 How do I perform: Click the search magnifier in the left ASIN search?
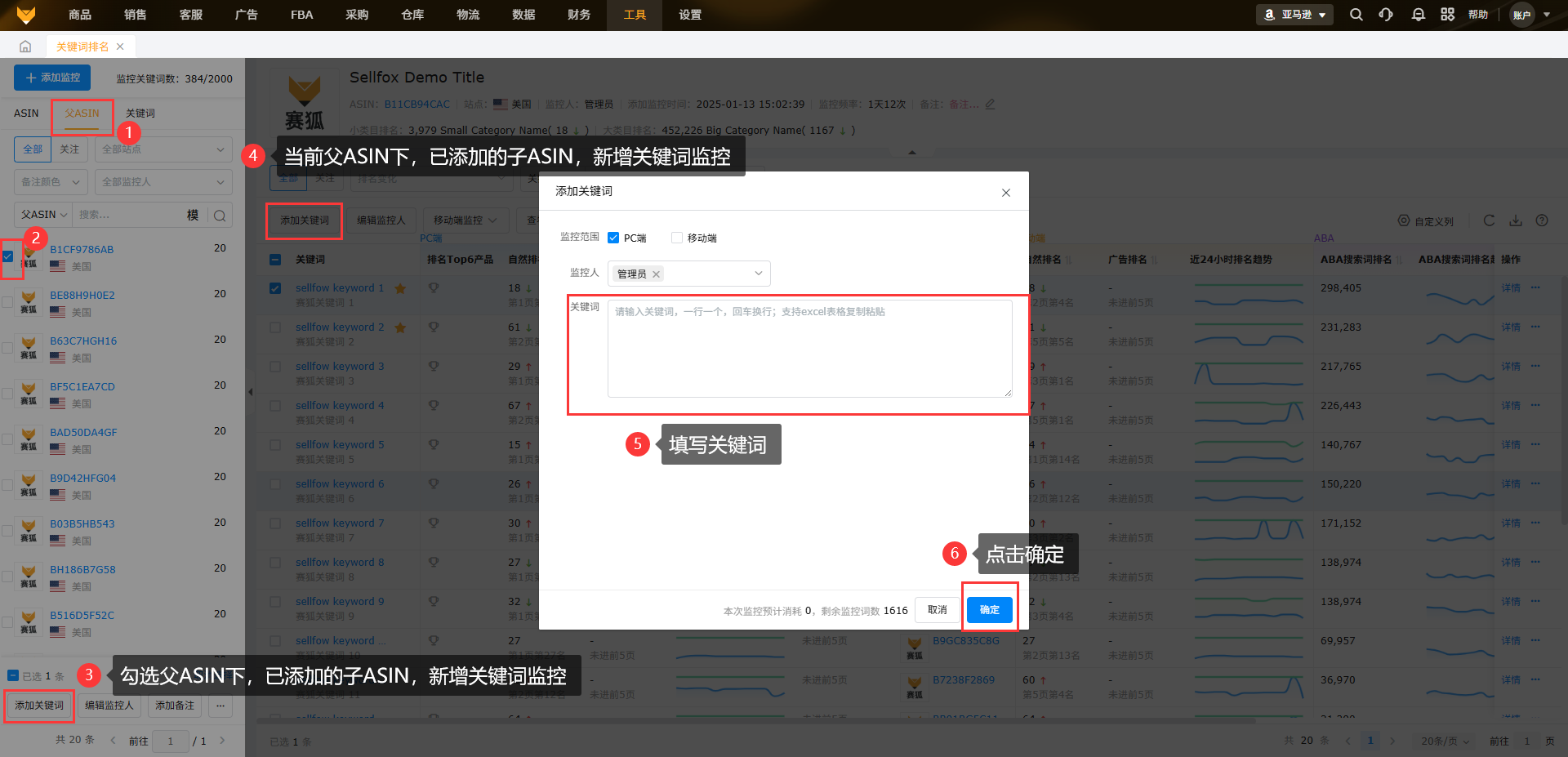point(220,216)
